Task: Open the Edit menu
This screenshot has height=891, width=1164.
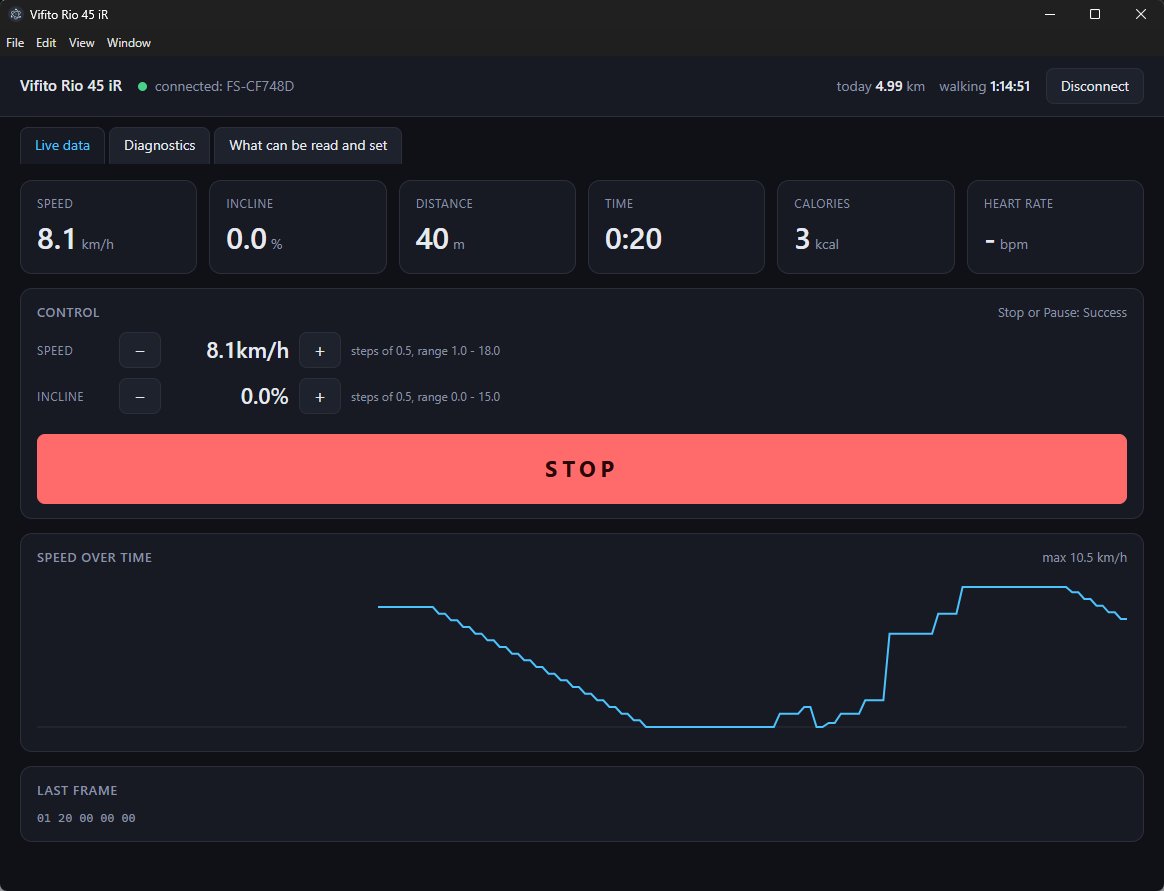Action: tap(46, 43)
